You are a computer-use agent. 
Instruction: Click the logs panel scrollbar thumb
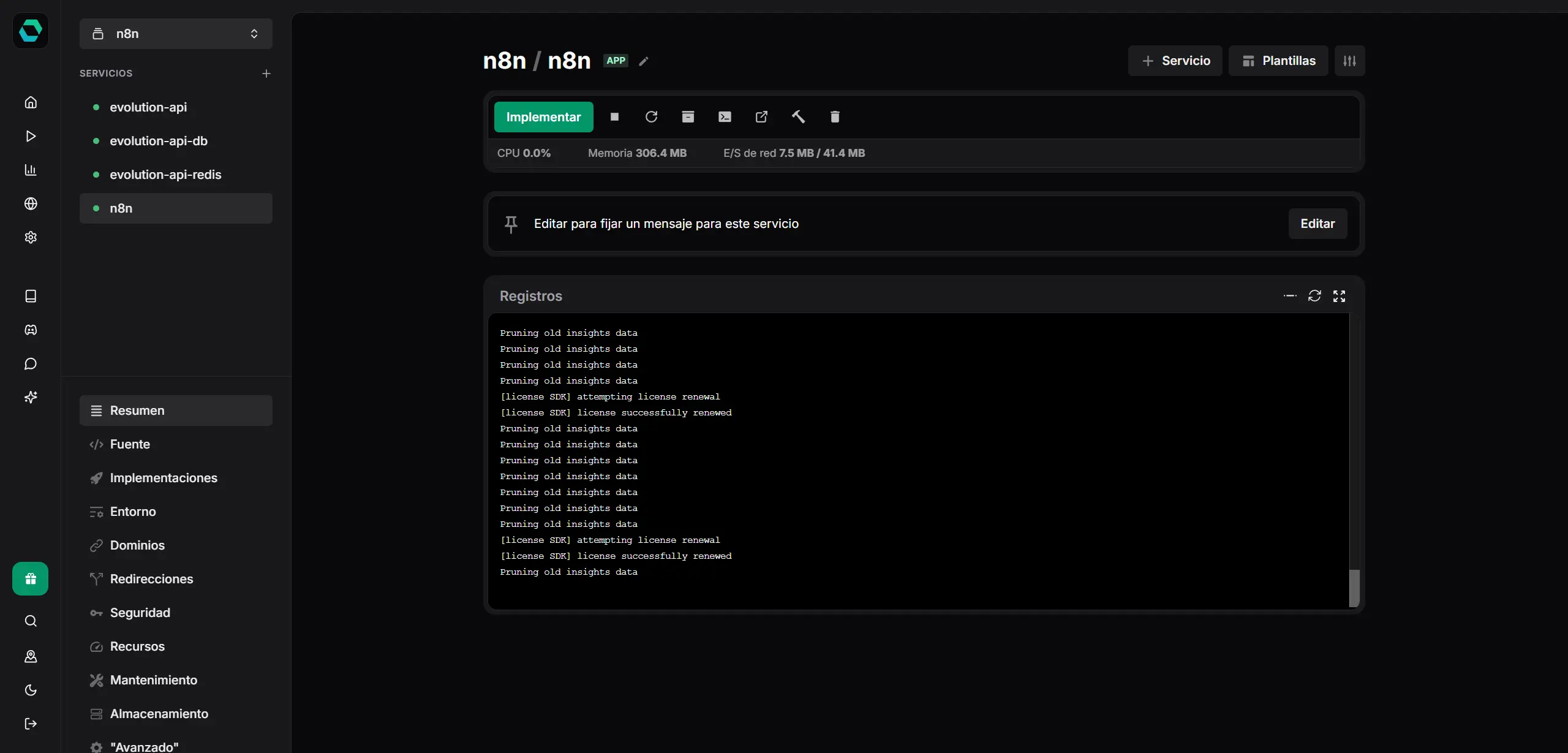tap(1354, 588)
